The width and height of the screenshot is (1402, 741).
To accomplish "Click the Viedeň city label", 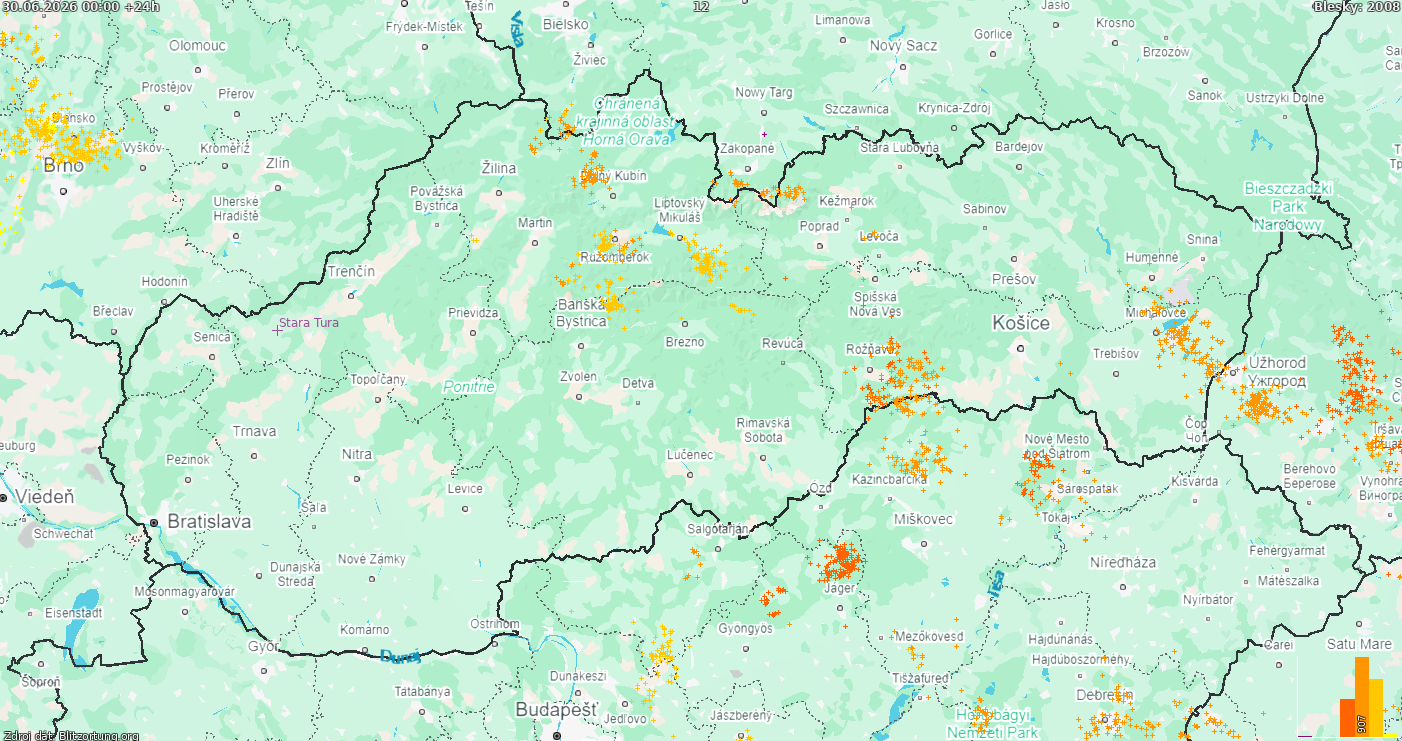I will (x=45, y=497).
